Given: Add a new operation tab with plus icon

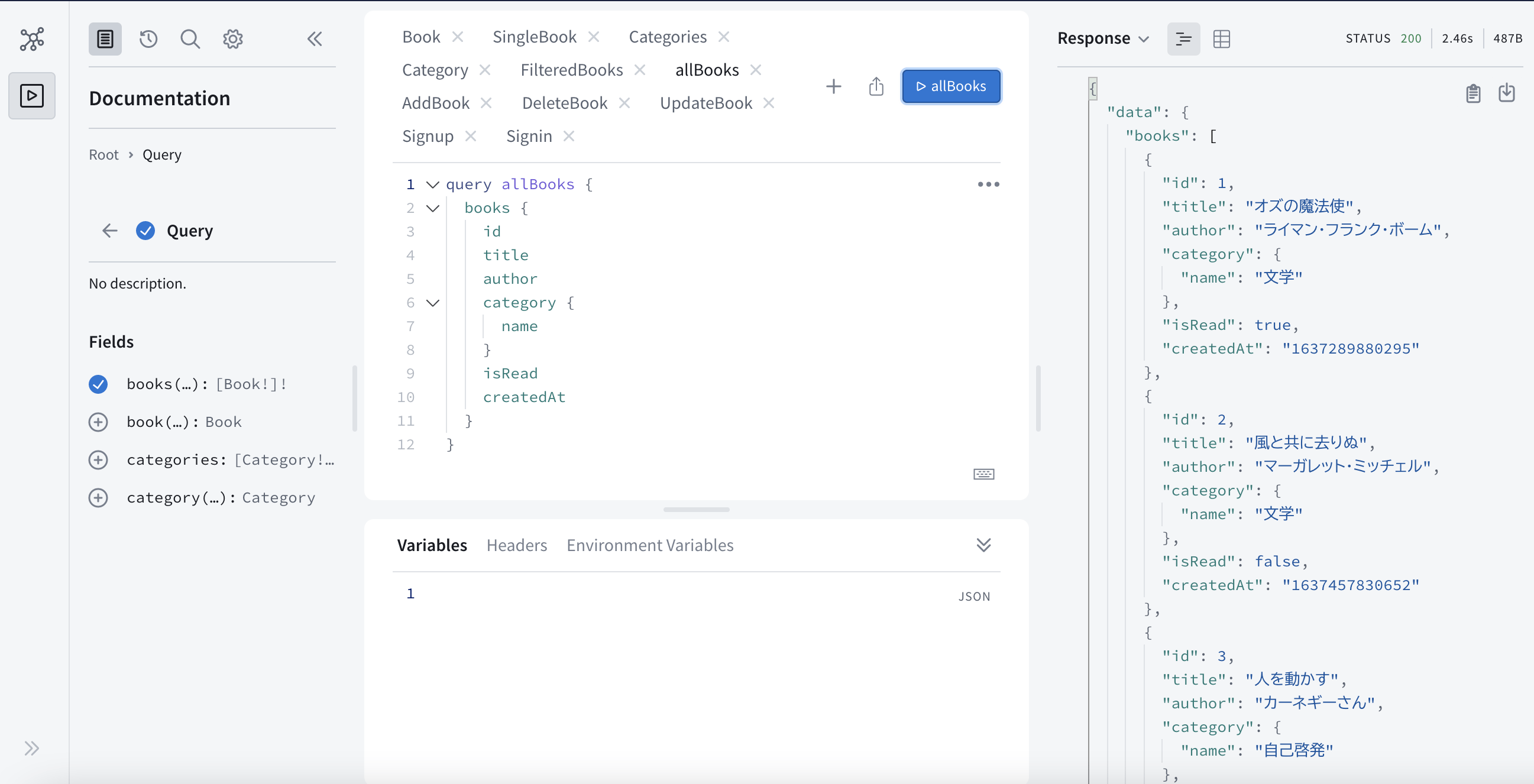Looking at the screenshot, I should pyautogui.click(x=834, y=87).
